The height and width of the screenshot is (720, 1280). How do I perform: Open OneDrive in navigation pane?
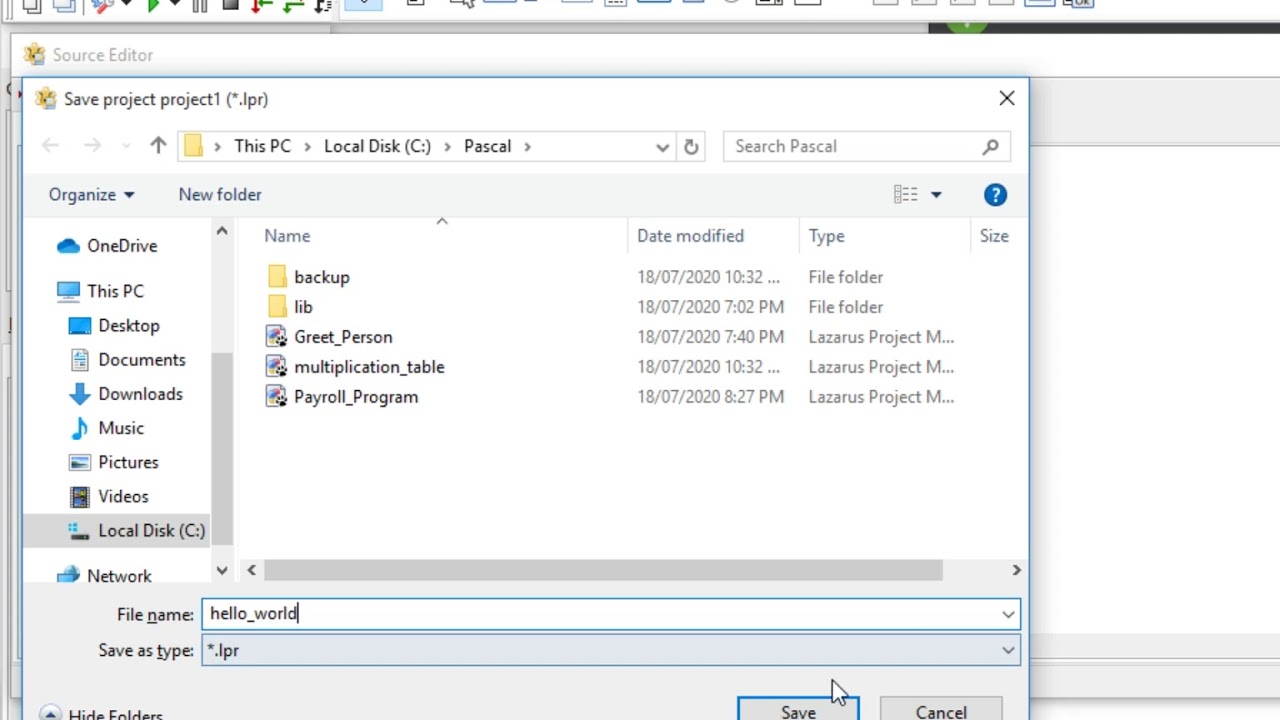point(122,246)
